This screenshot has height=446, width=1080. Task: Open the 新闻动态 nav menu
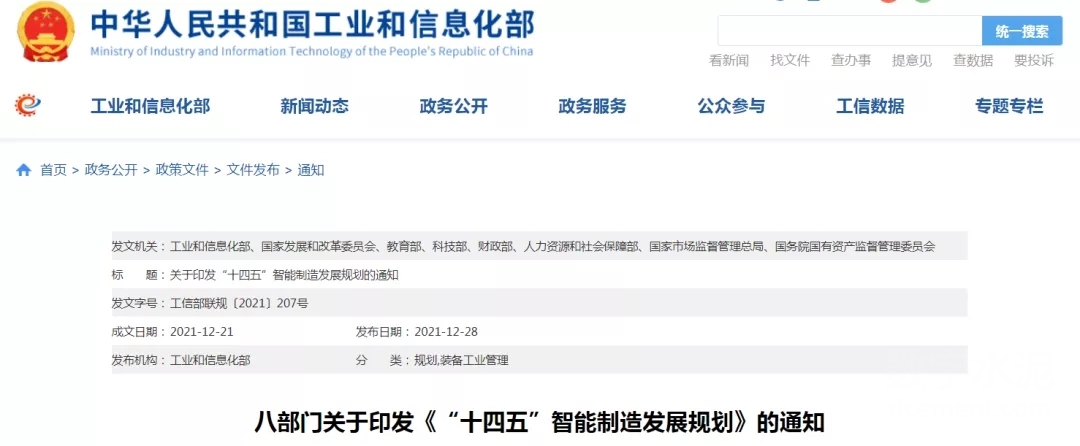tap(314, 106)
